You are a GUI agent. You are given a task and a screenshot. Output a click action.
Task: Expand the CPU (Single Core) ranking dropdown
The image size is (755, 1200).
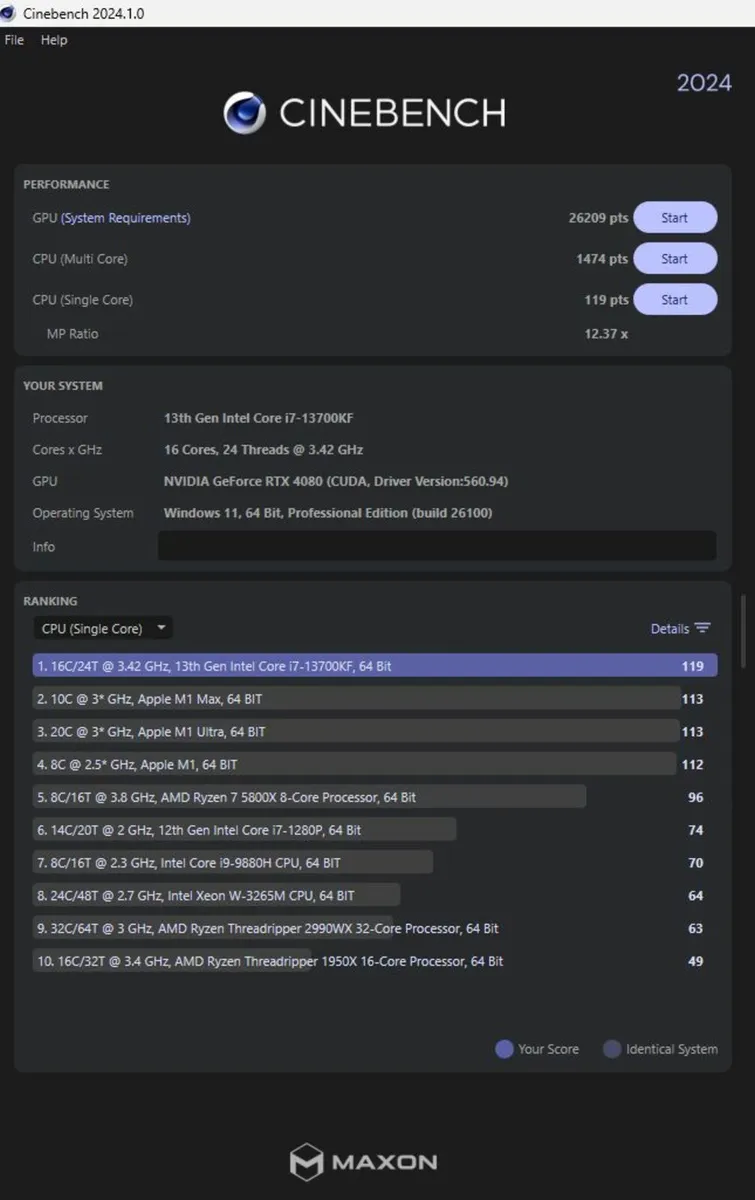point(103,628)
